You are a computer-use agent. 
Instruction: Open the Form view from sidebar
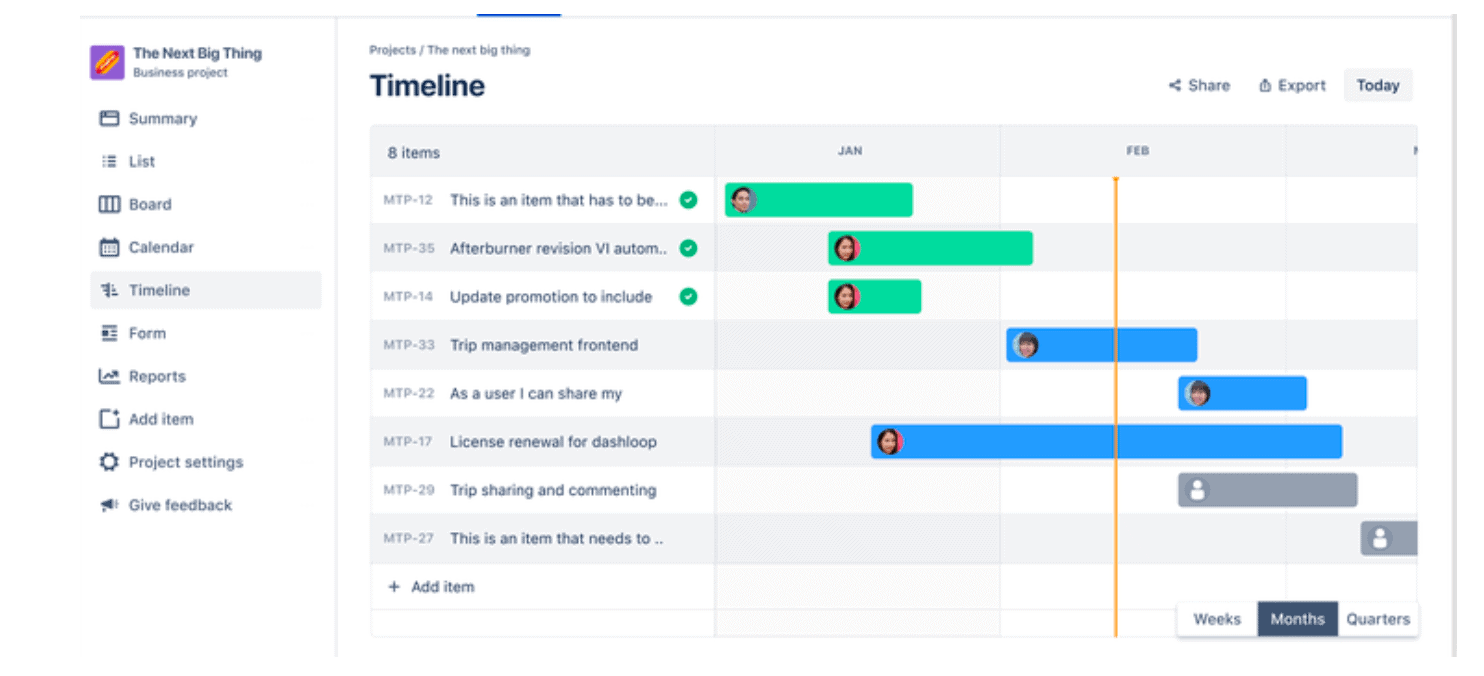(110, 333)
